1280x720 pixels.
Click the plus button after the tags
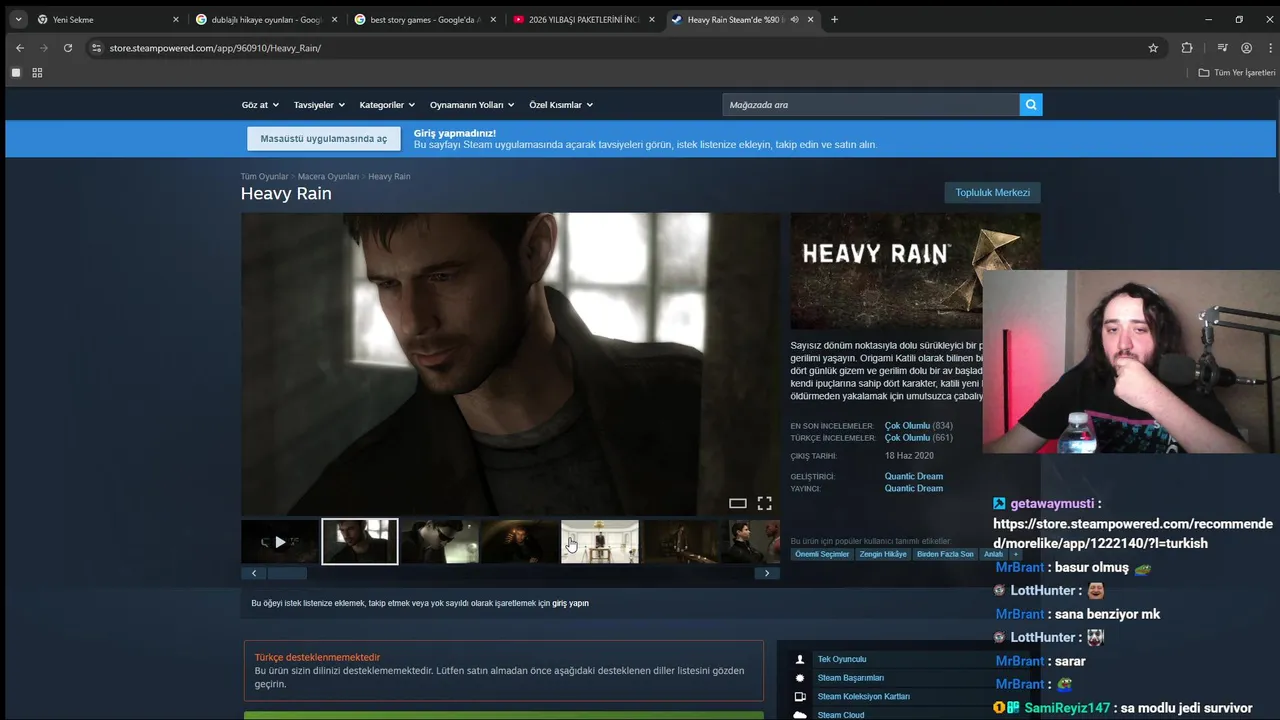coord(1016,554)
